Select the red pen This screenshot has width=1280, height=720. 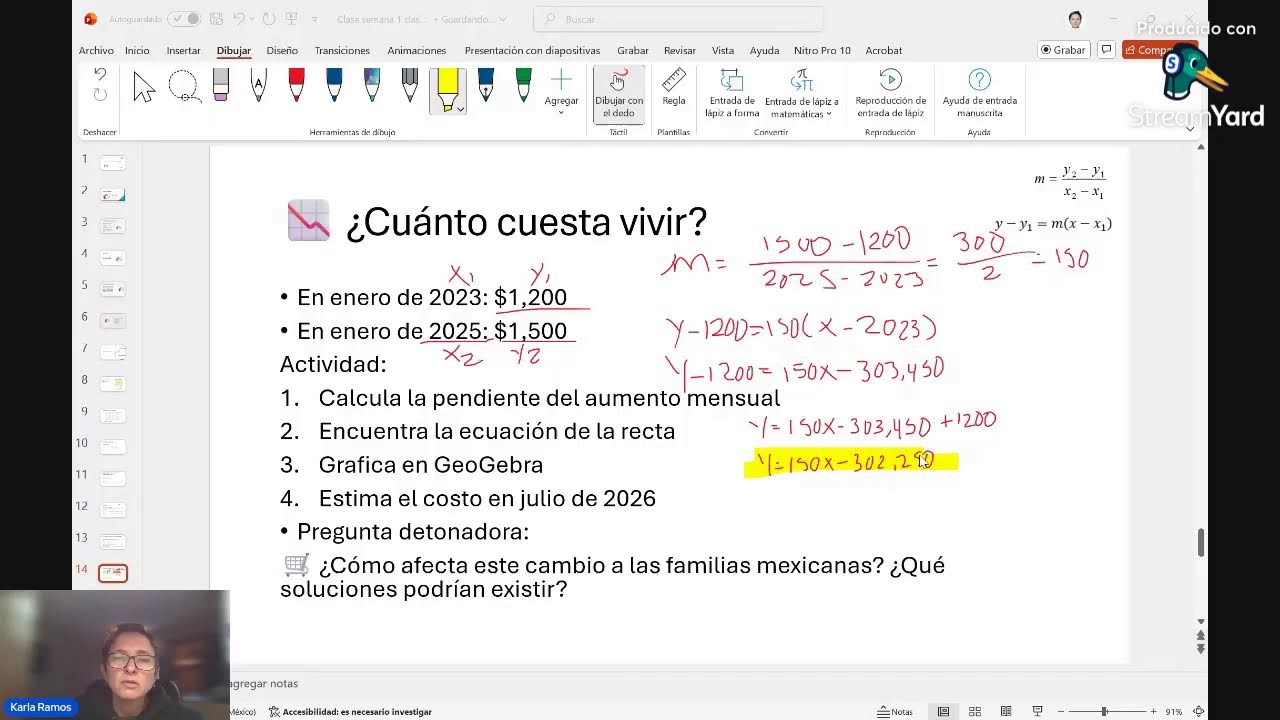296,86
